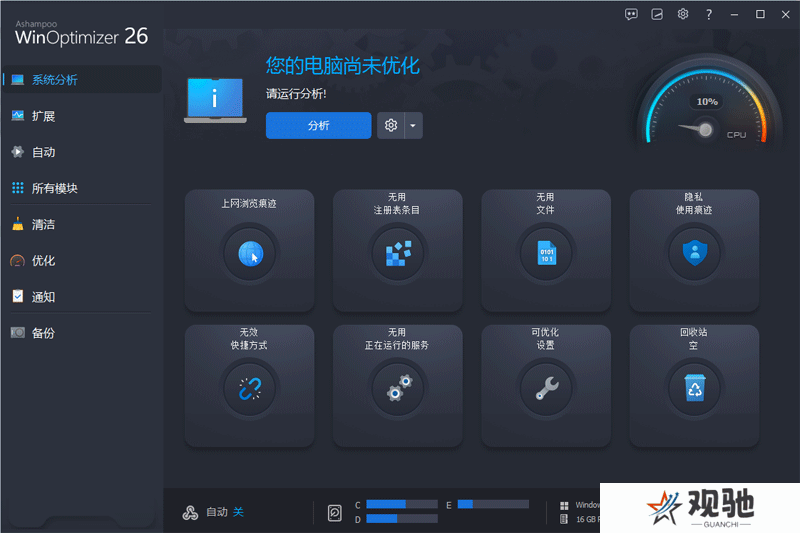The height and width of the screenshot is (533, 800).
Task: Click the 优化 speedometer icon in the sidebar
Action: (x=18, y=261)
